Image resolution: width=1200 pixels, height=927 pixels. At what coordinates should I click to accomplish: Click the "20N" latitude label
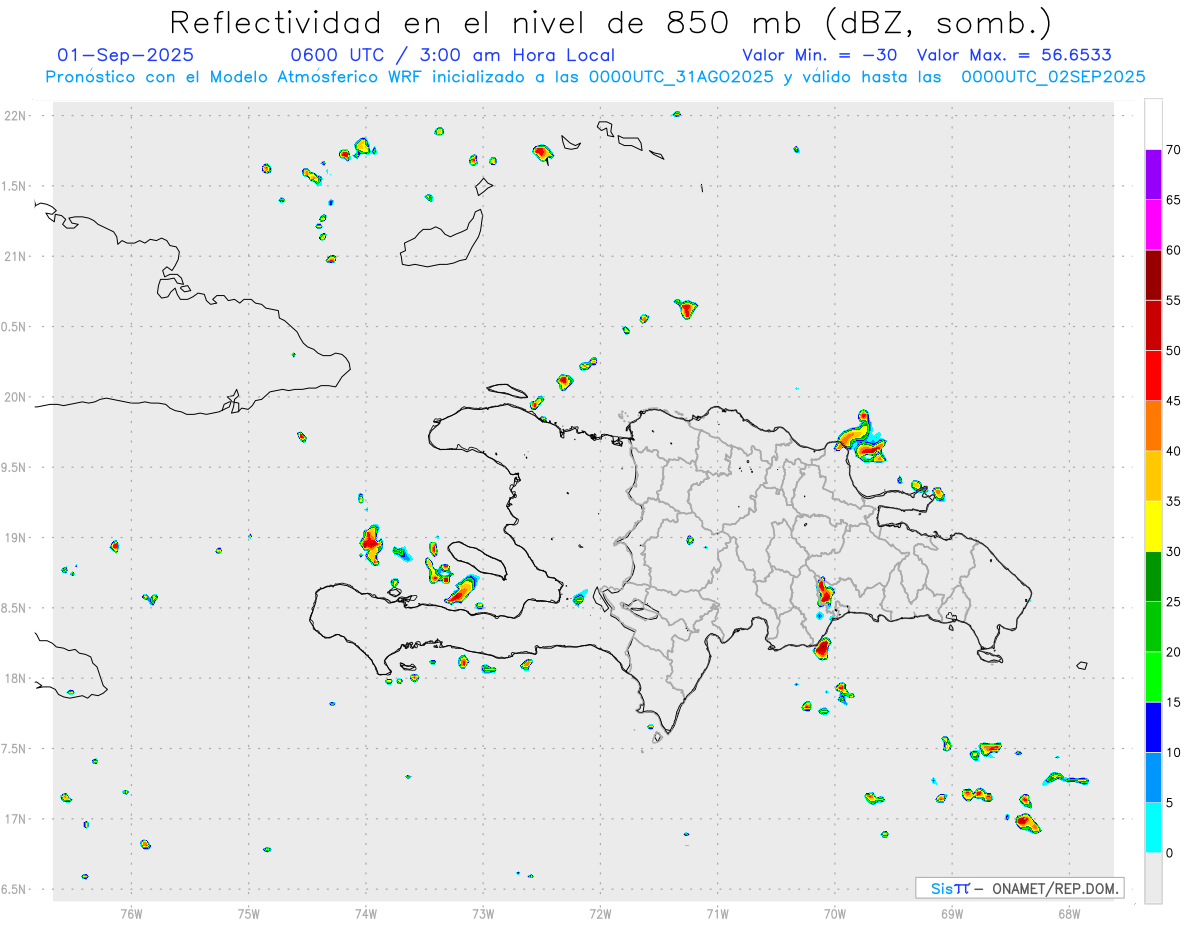point(16,397)
